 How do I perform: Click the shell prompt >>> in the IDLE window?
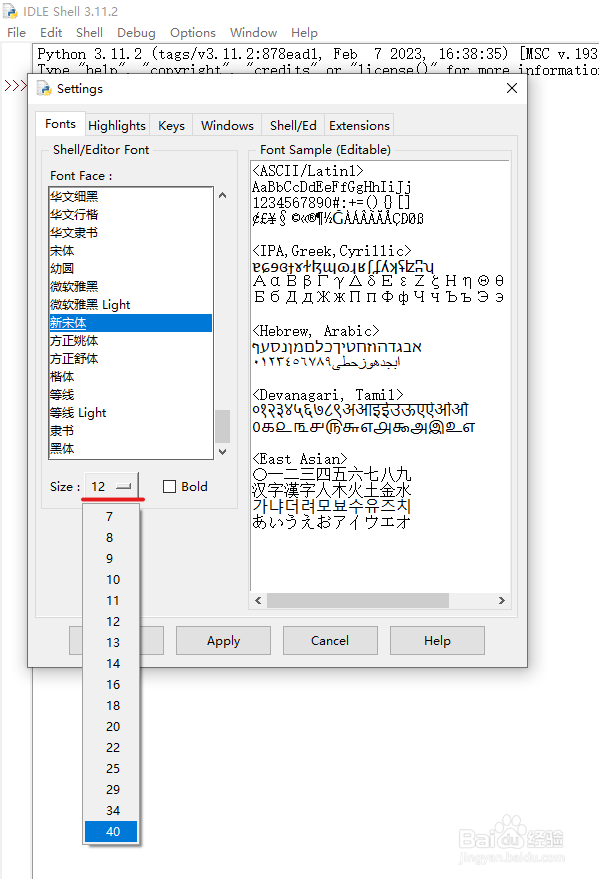click(x=15, y=86)
